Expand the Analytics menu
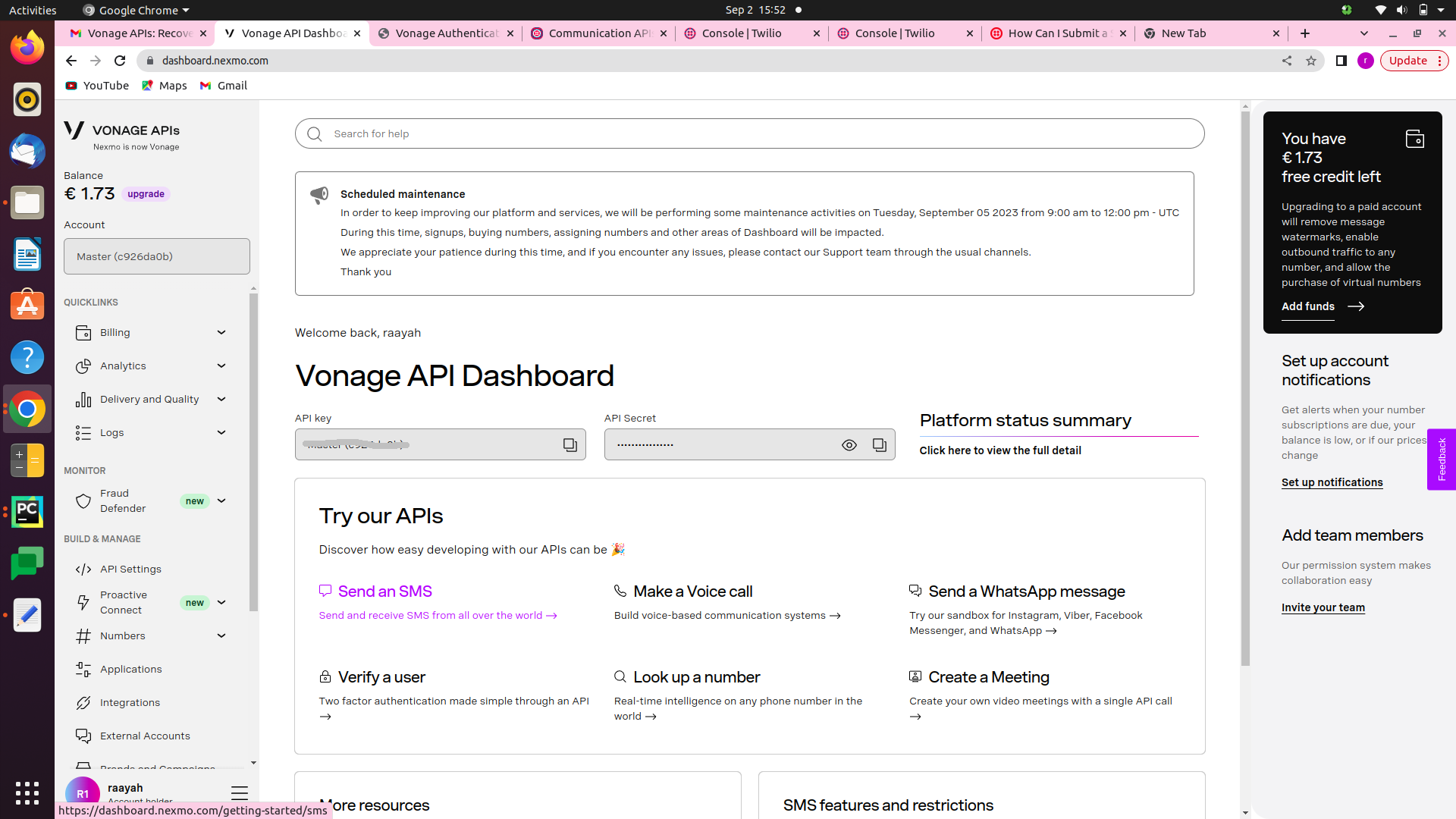Screen dimensions: 1456x819 tap(221, 366)
